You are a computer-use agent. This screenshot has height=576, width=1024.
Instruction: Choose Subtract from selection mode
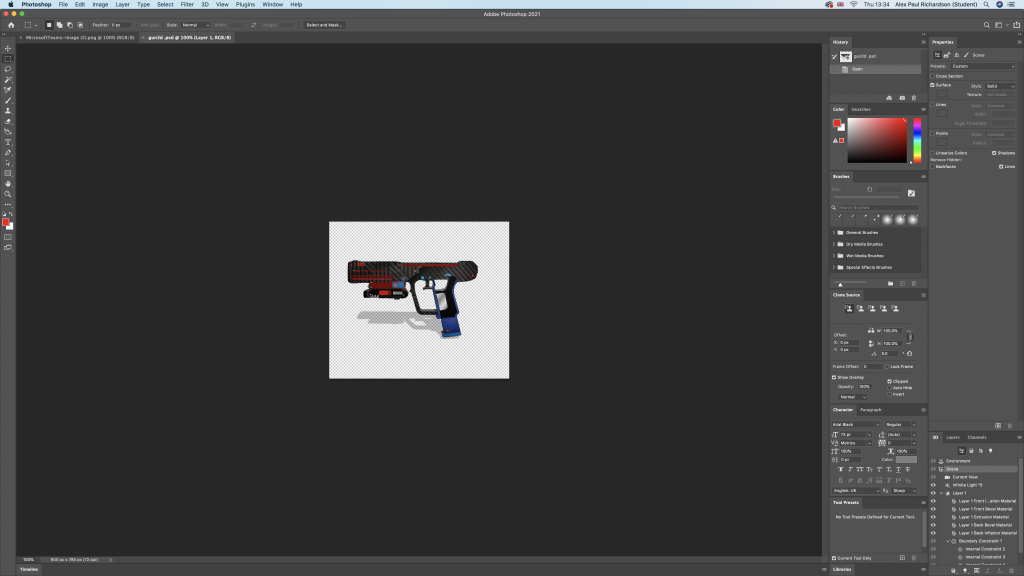point(70,25)
